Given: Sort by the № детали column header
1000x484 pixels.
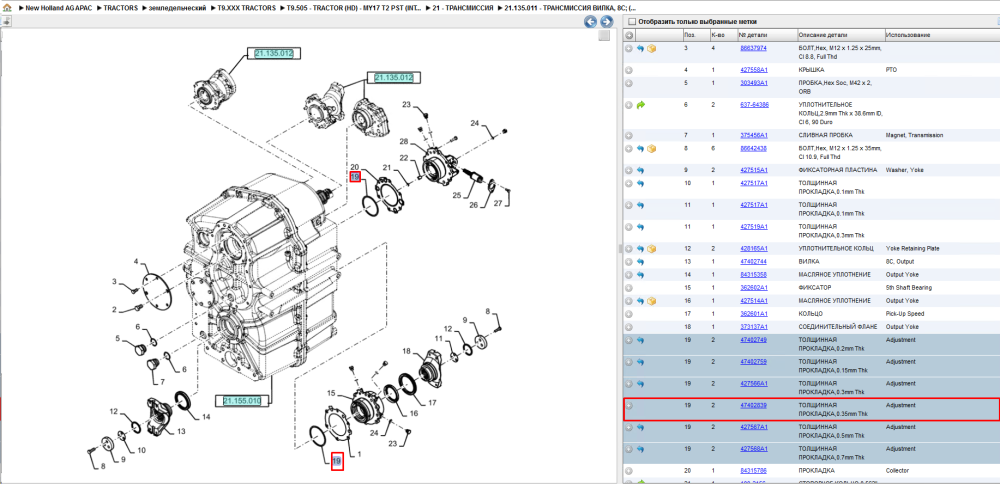Looking at the screenshot, I should point(753,34).
